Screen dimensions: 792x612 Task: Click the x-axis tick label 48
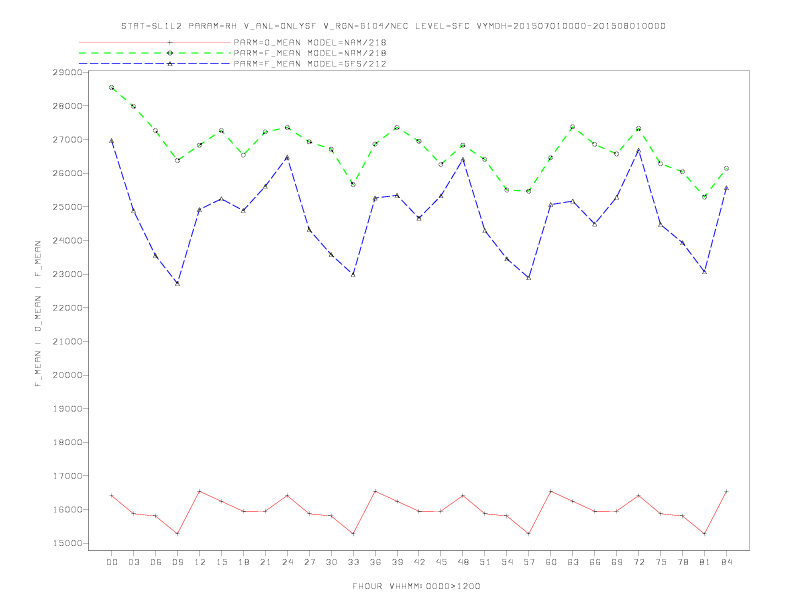(x=463, y=562)
